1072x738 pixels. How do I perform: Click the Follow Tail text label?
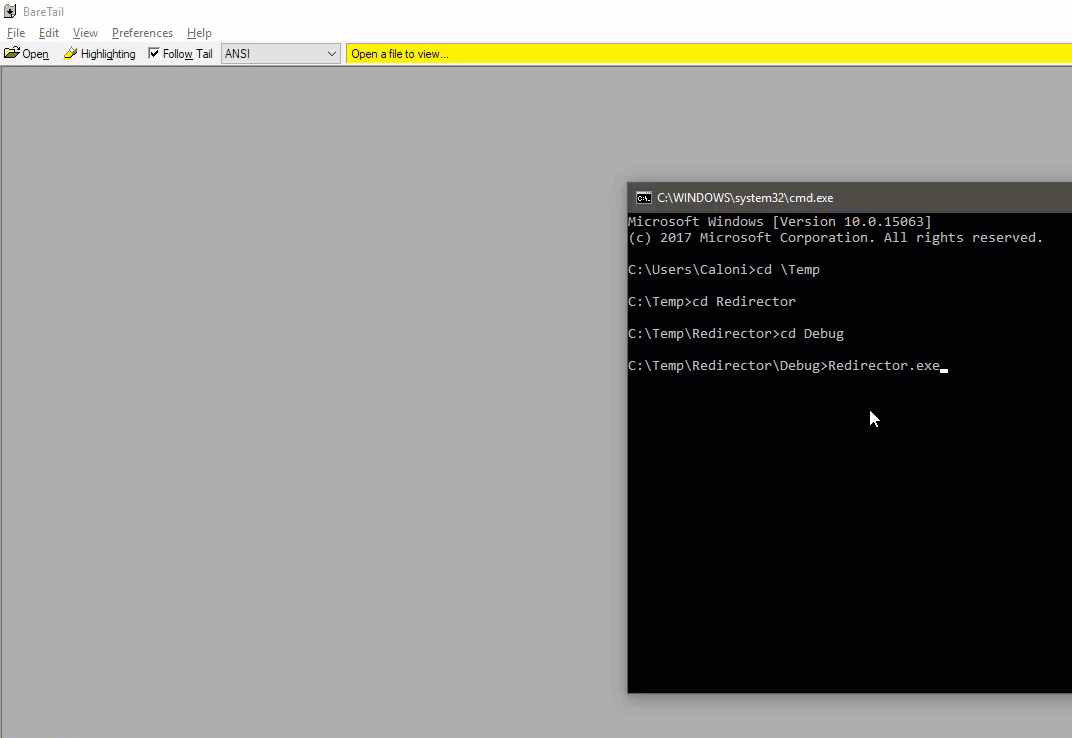188,54
